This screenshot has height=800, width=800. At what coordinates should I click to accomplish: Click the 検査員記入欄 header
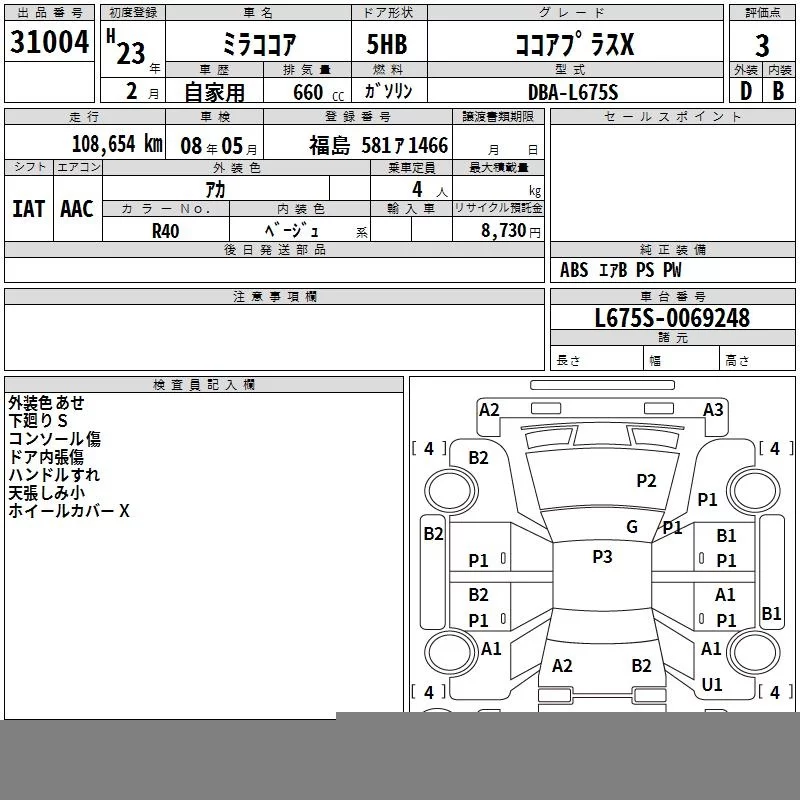[204, 385]
